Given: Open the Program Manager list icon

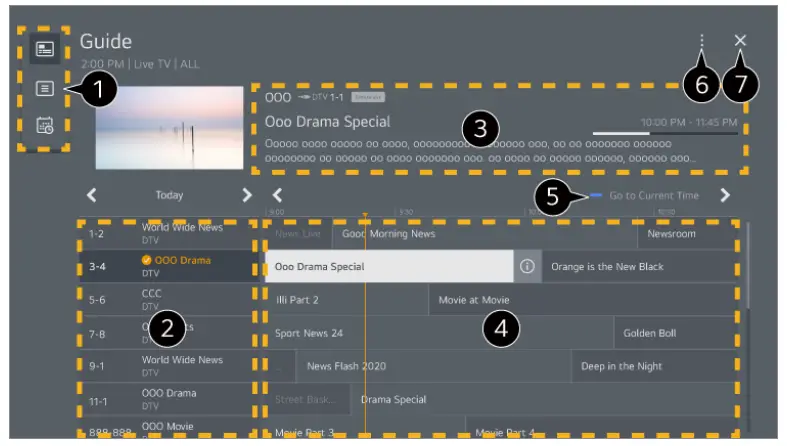Looking at the screenshot, I should coord(45,88).
